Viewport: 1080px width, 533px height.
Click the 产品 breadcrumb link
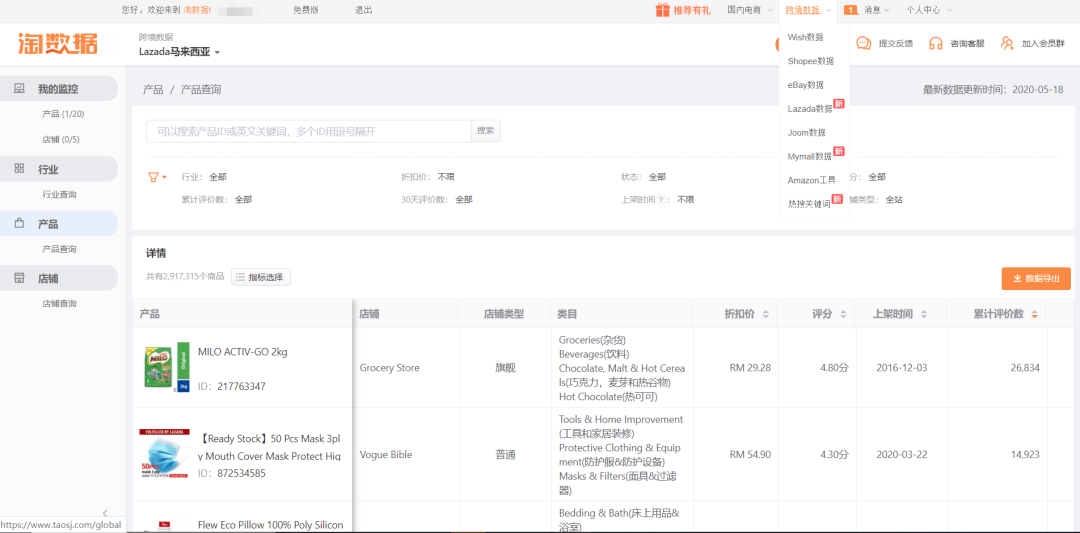coord(153,90)
